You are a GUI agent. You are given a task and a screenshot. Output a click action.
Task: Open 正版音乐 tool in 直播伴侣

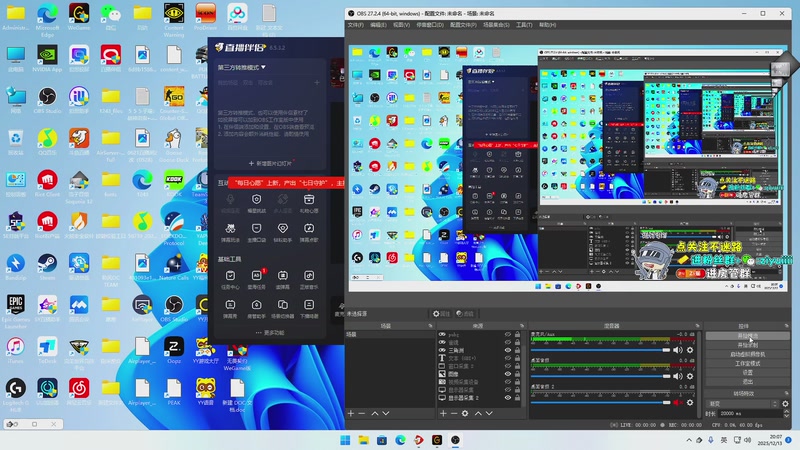coord(309,280)
